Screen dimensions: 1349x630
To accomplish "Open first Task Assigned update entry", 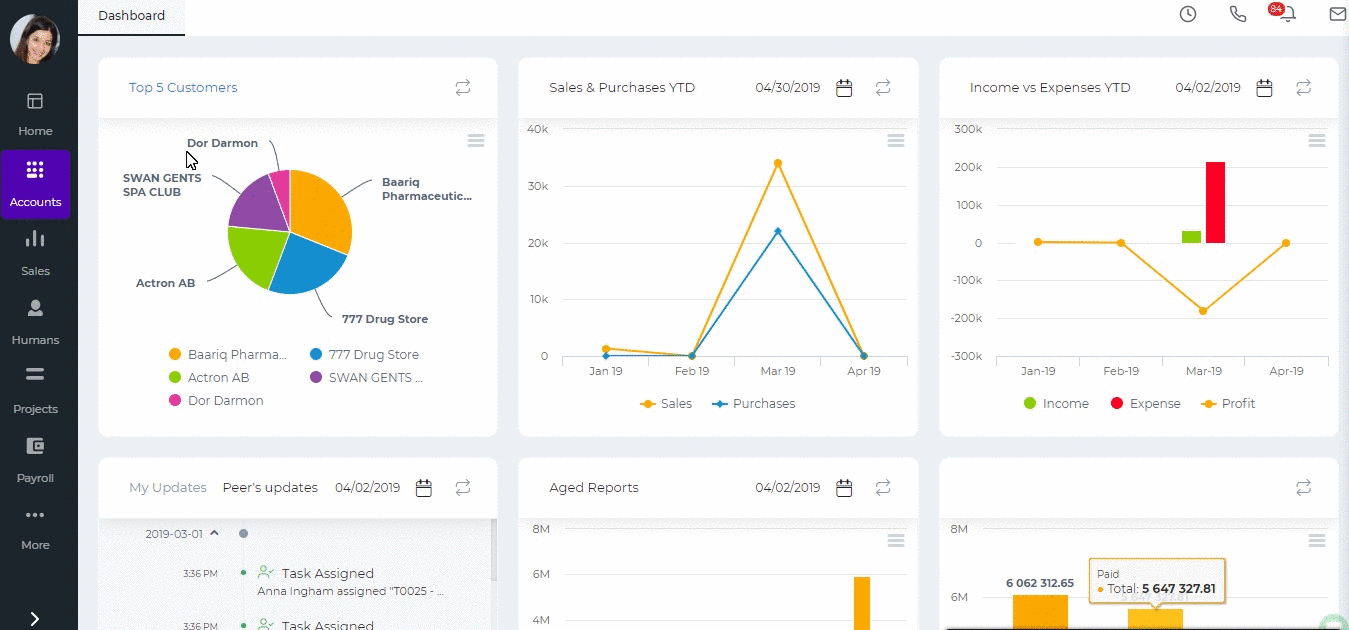I will [x=328, y=574].
